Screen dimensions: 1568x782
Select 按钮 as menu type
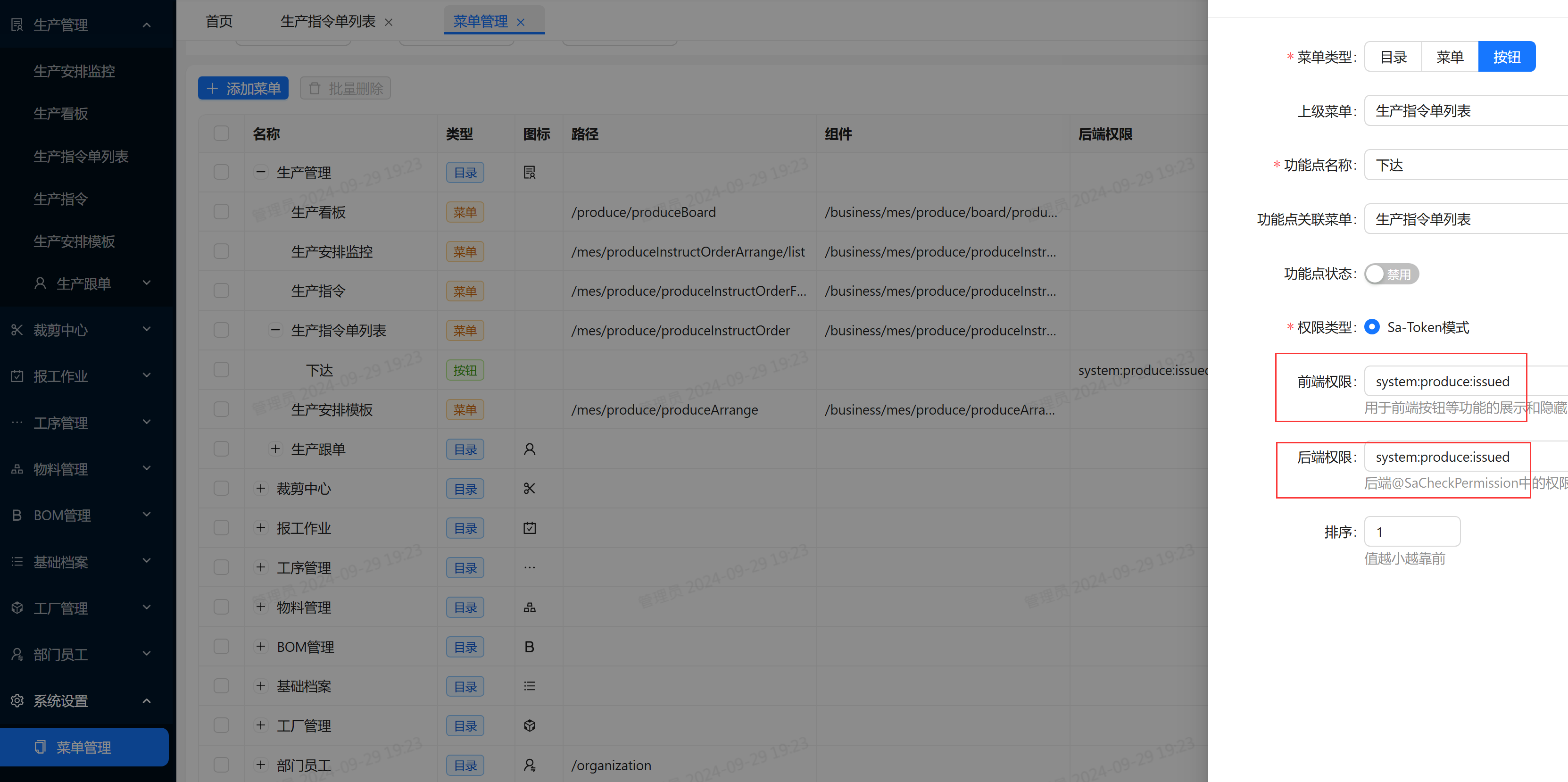[1507, 57]
